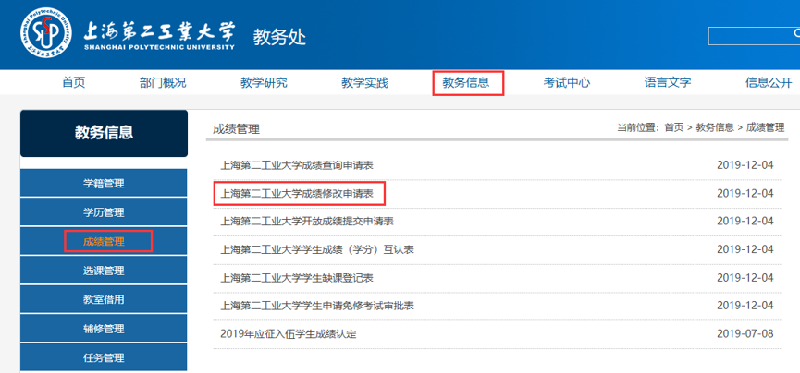The image size is (800, 373).
Task: Open the 首页 navigation tab
Action: click(x=74, y=83)
